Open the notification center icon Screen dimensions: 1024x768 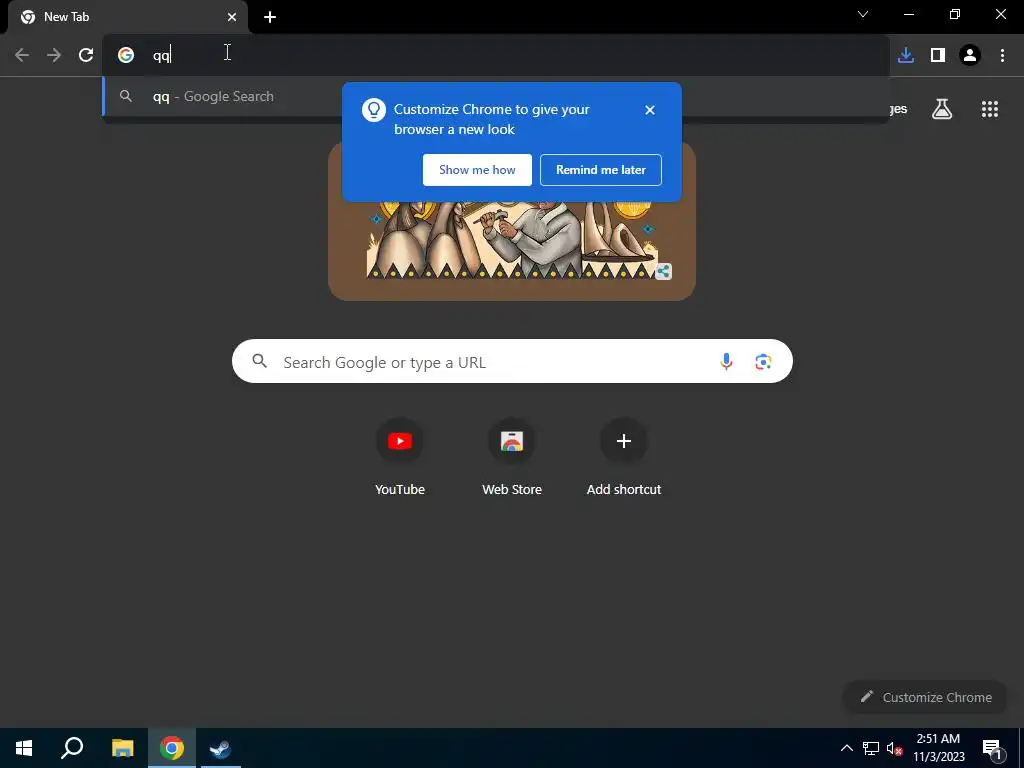[992, 748]
